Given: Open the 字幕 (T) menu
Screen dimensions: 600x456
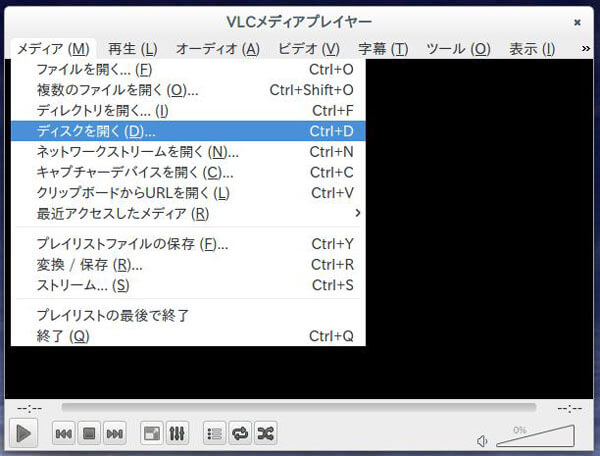Looking at the screenshot, I should 383,49.
